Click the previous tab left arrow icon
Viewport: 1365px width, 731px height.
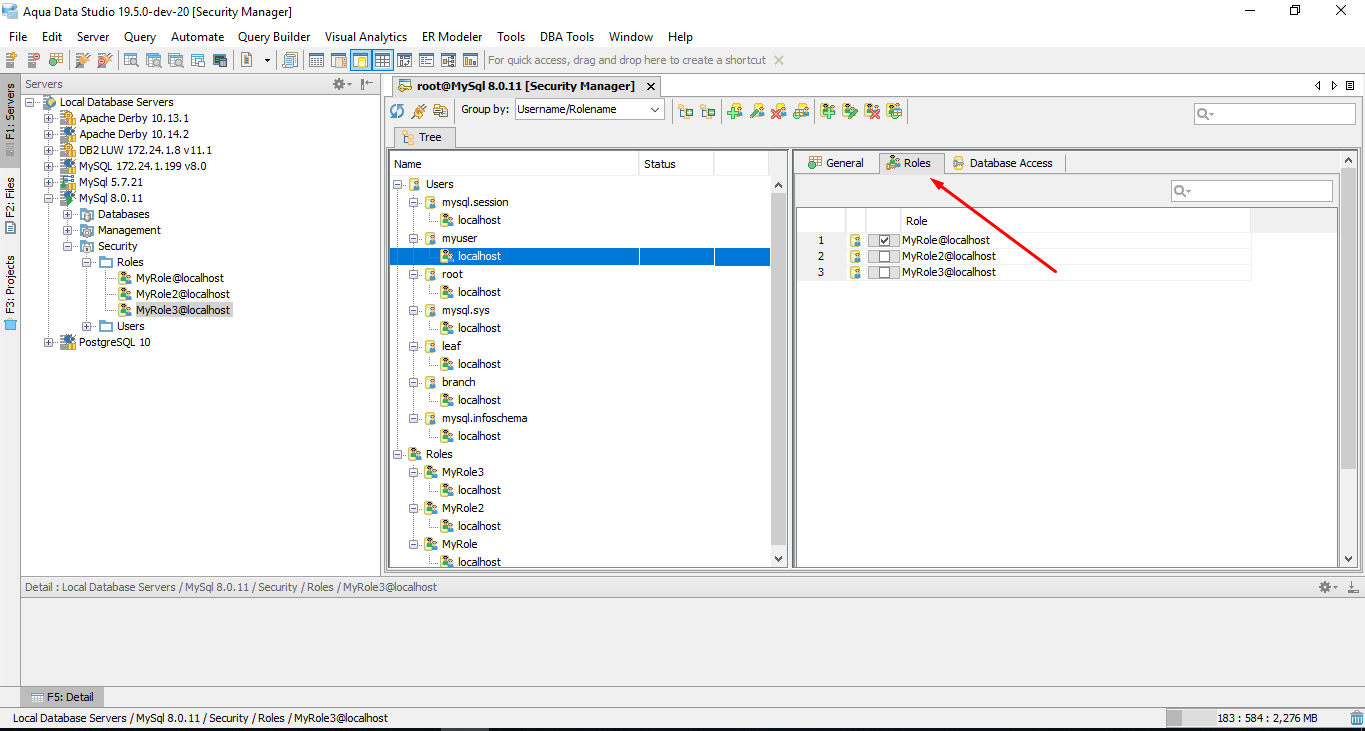point(1318,86)
